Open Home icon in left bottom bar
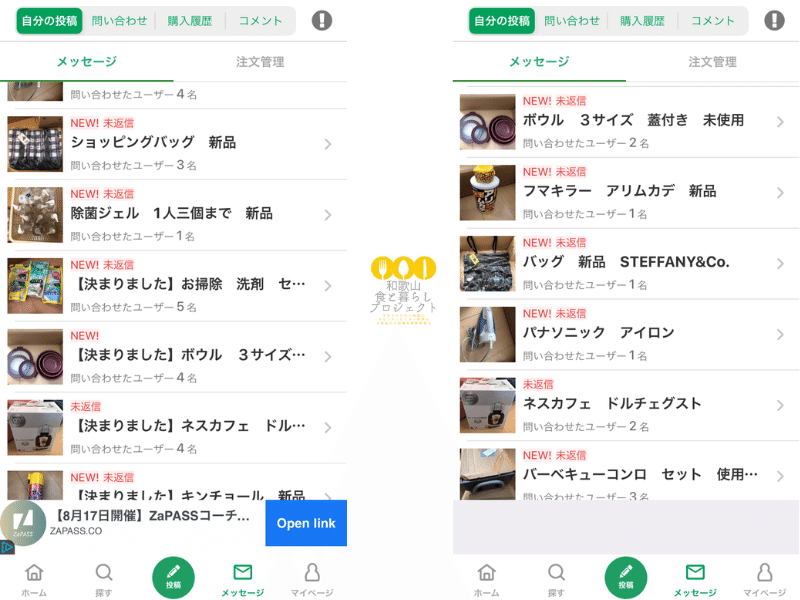This screenshot has height=600, width=800. click(x=34, y=580)
